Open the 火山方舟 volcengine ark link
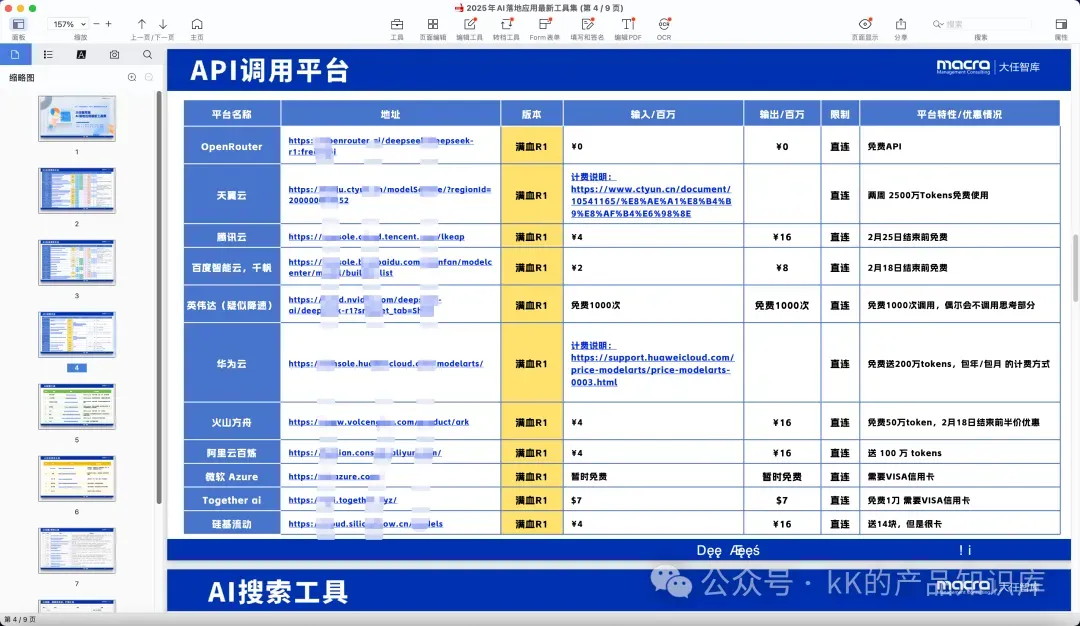 point(378,422)
